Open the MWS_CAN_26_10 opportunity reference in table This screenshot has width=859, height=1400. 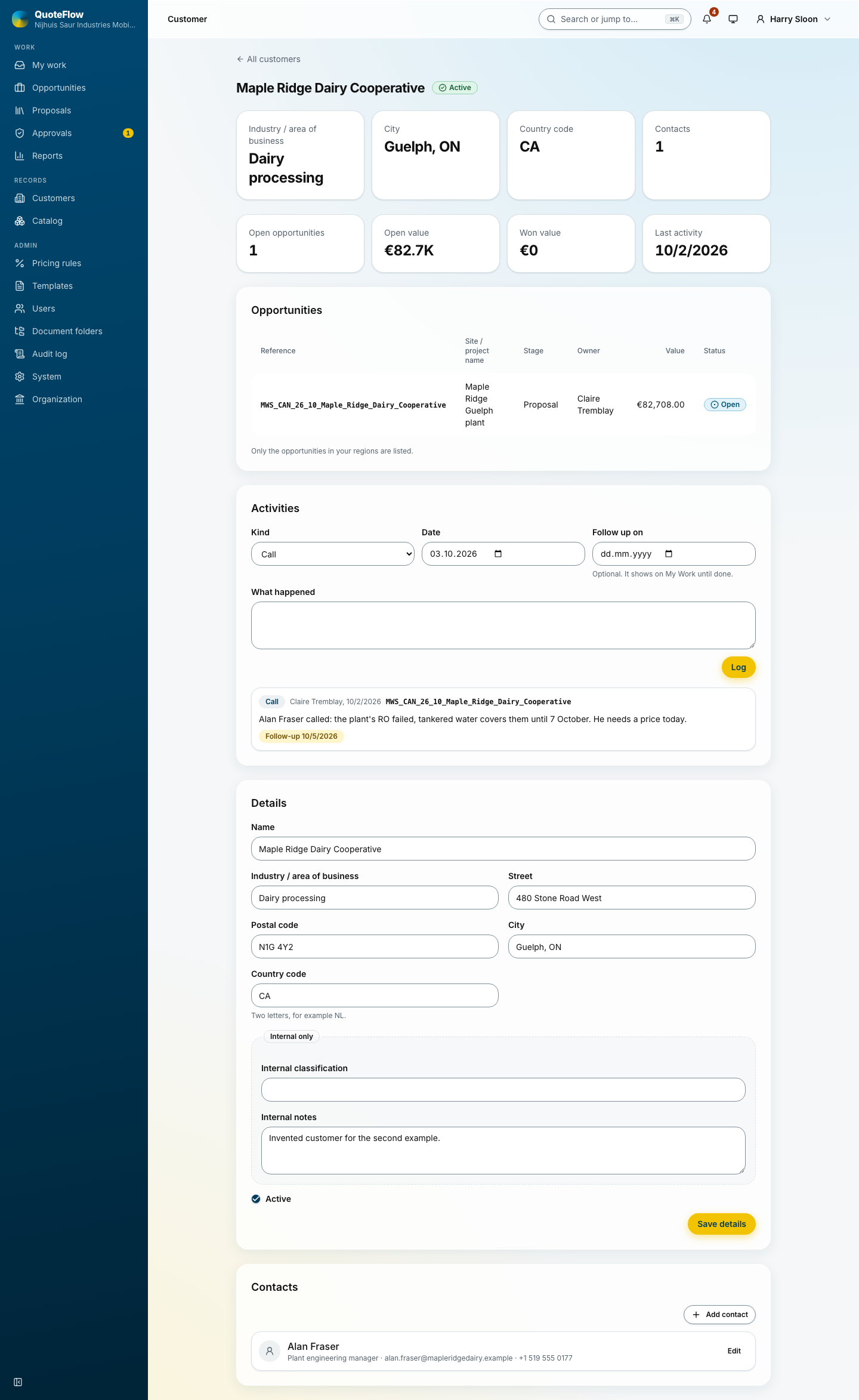pos(353,405)
